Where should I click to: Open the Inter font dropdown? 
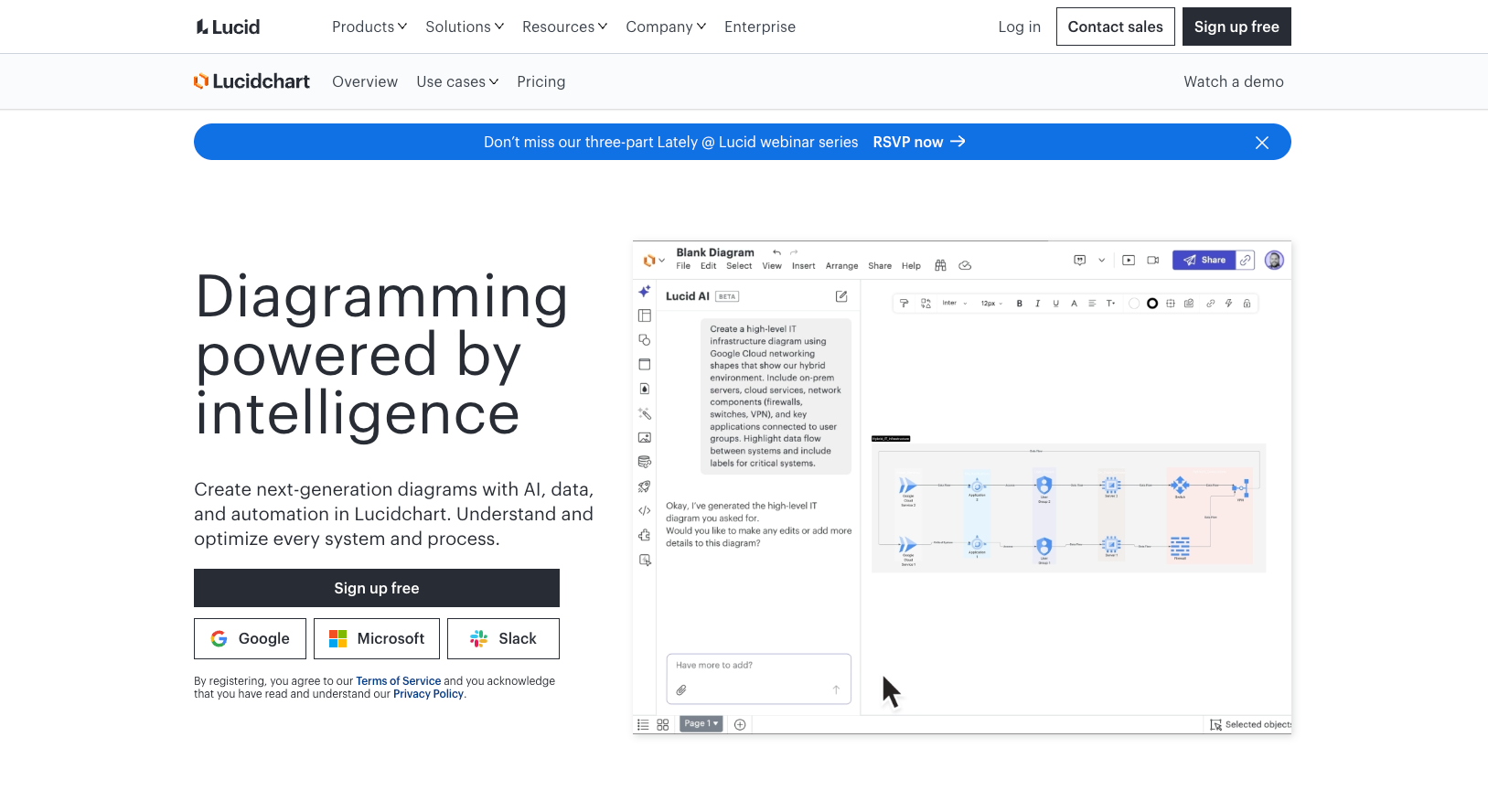955,304
